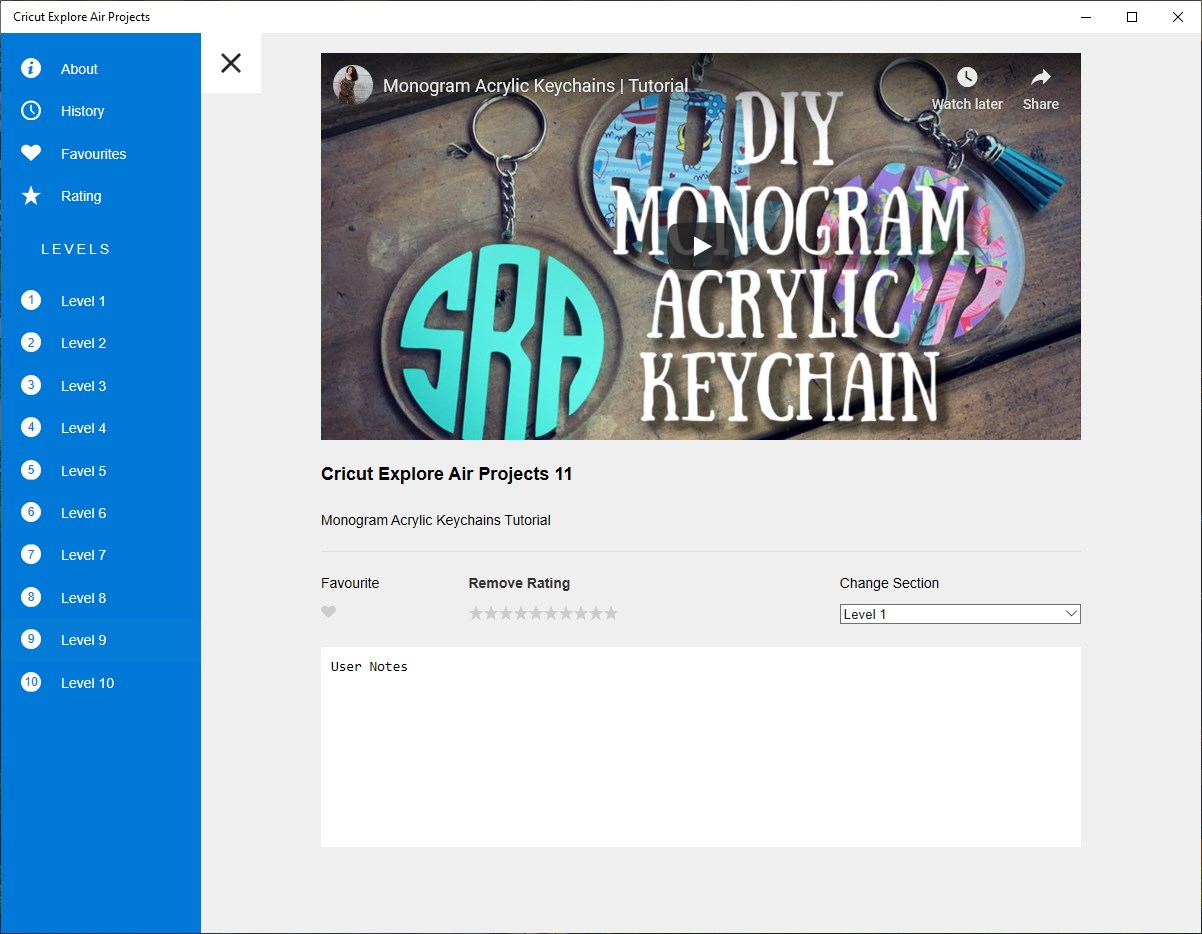Click the Watch later clock icon
The width and height of the screenshot is (1202, 934).
[966, 76]
